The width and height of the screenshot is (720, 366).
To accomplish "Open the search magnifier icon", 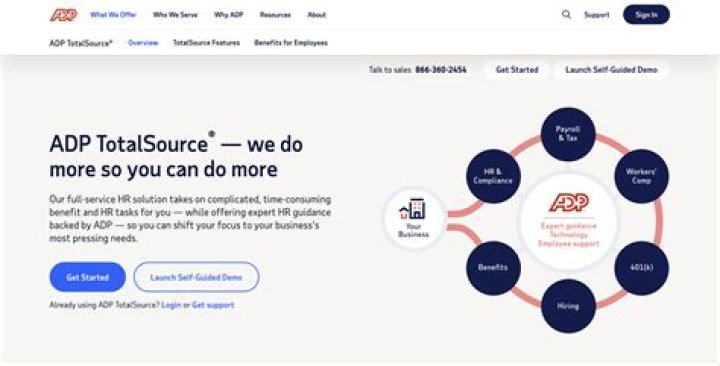I will (567, 15).
